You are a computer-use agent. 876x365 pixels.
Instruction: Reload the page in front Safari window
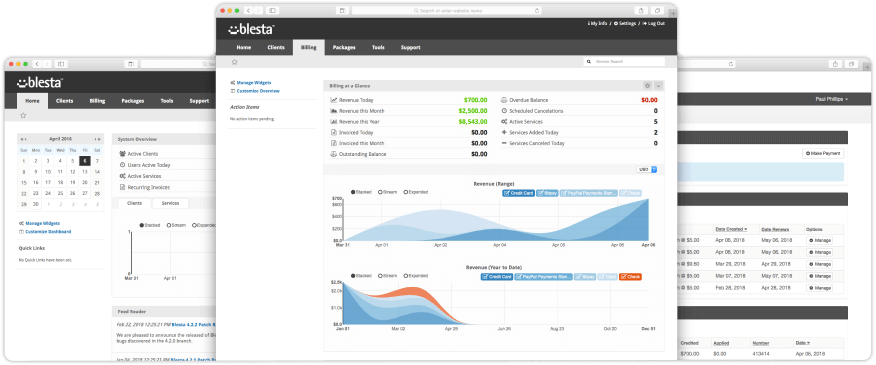point(537,11)
